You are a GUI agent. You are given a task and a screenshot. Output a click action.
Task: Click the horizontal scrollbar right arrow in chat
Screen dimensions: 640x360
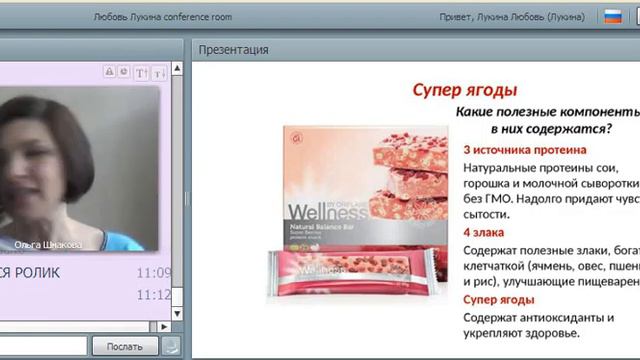click(164, 327)
